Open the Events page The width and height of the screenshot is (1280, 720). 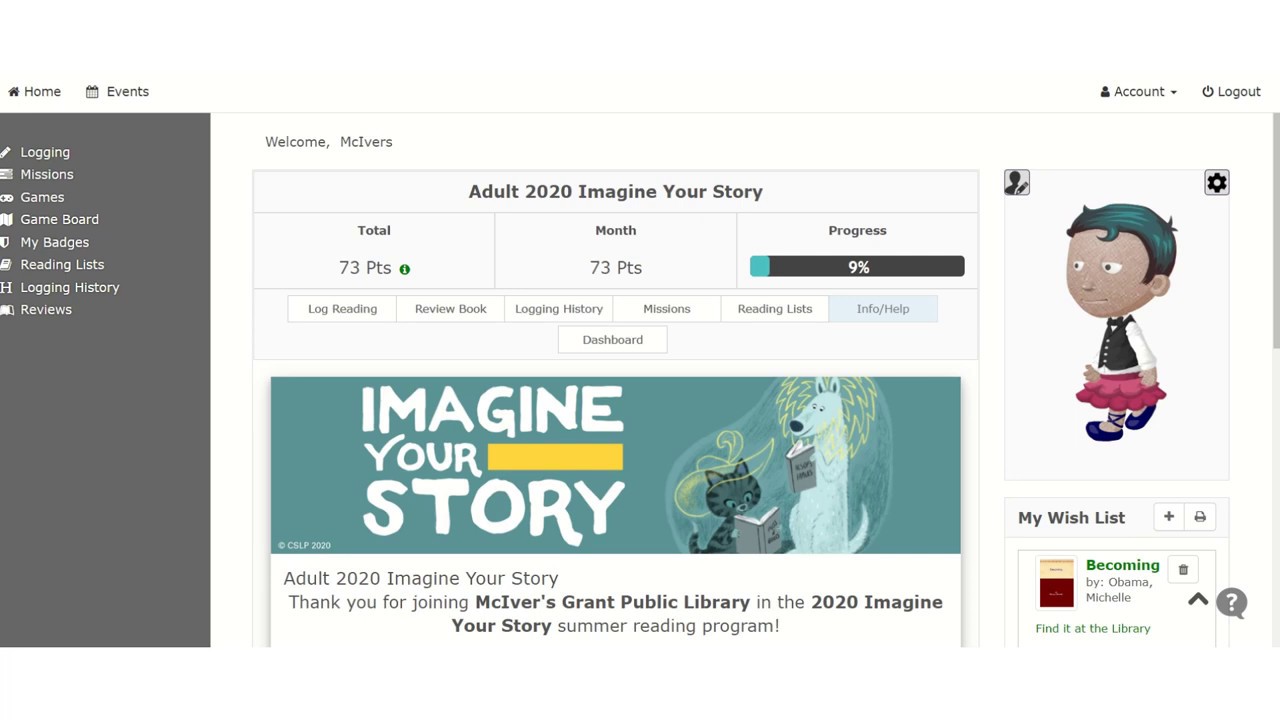118,92
